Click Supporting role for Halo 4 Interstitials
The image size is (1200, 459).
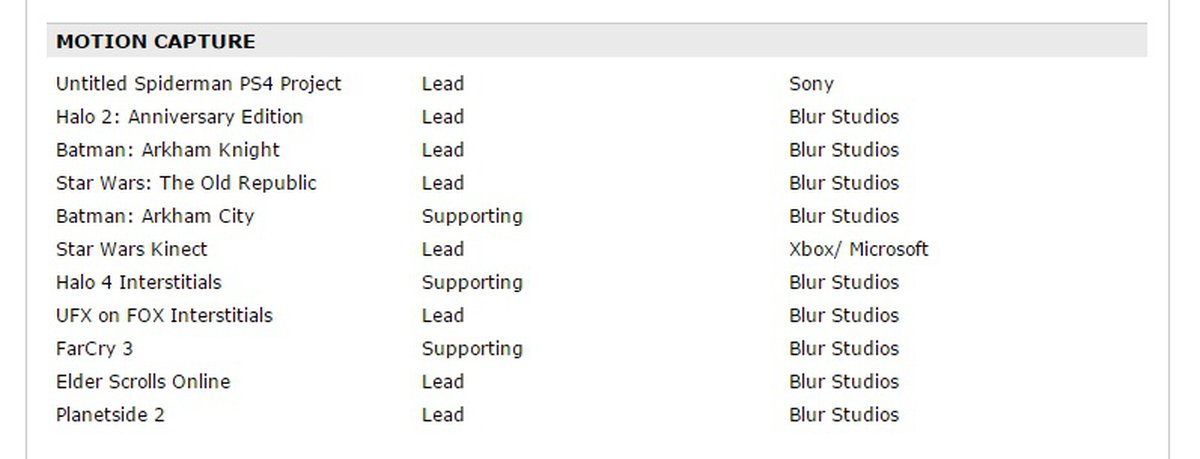472,282
